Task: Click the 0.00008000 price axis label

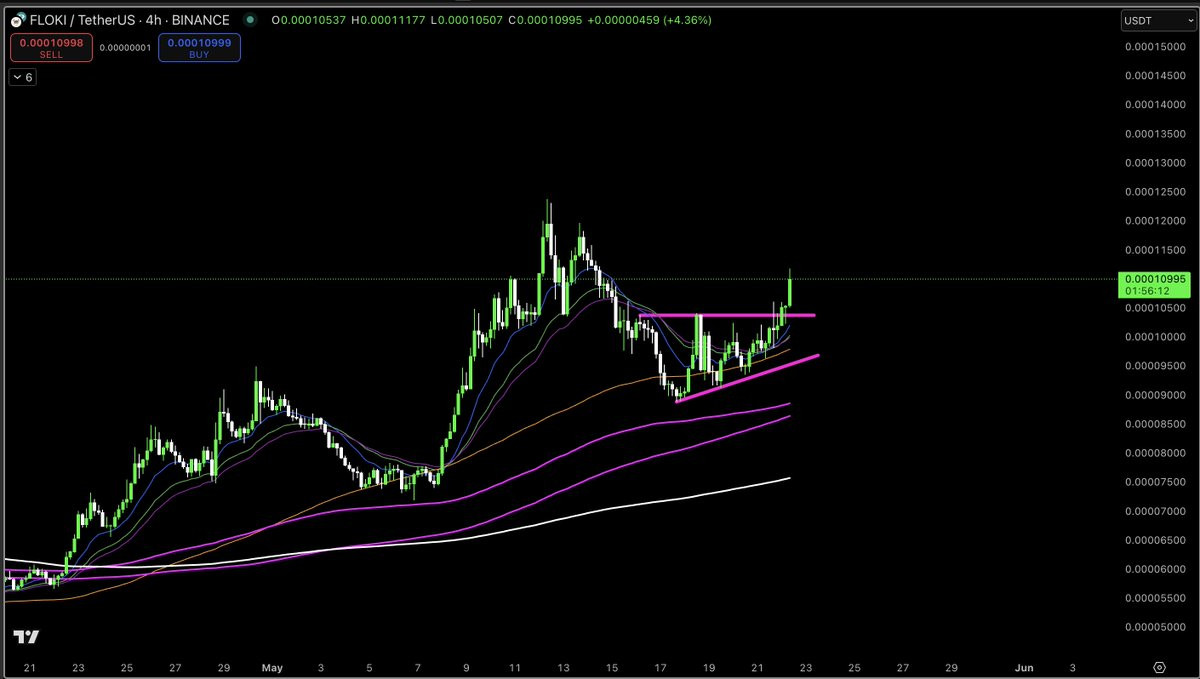Action: (1155, 453)
